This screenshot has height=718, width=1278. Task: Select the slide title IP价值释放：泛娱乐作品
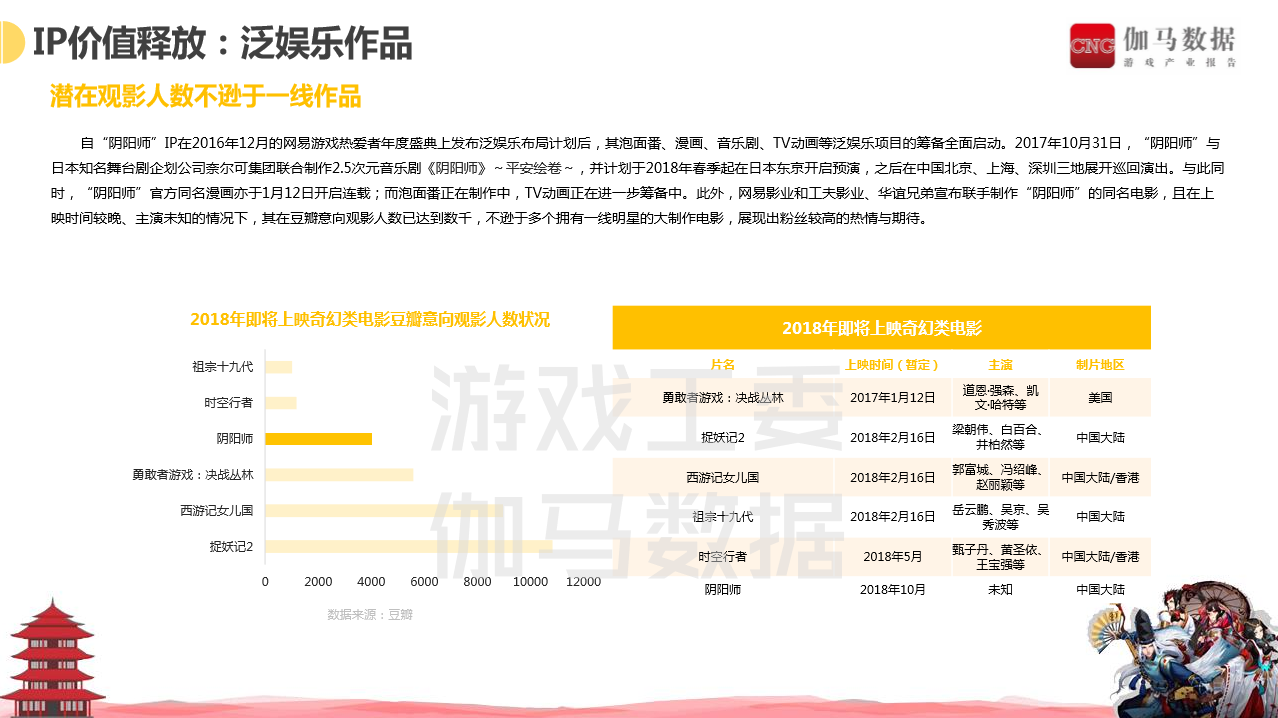coord(221,43)
